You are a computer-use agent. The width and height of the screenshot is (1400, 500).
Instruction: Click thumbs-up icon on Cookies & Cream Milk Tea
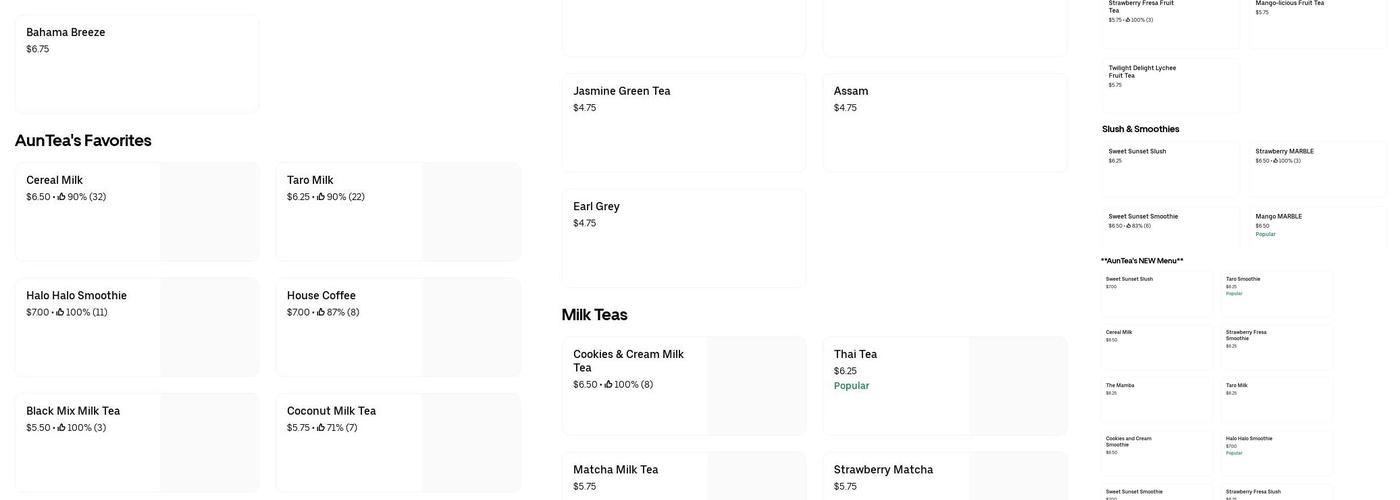click(x=609, y=385)
